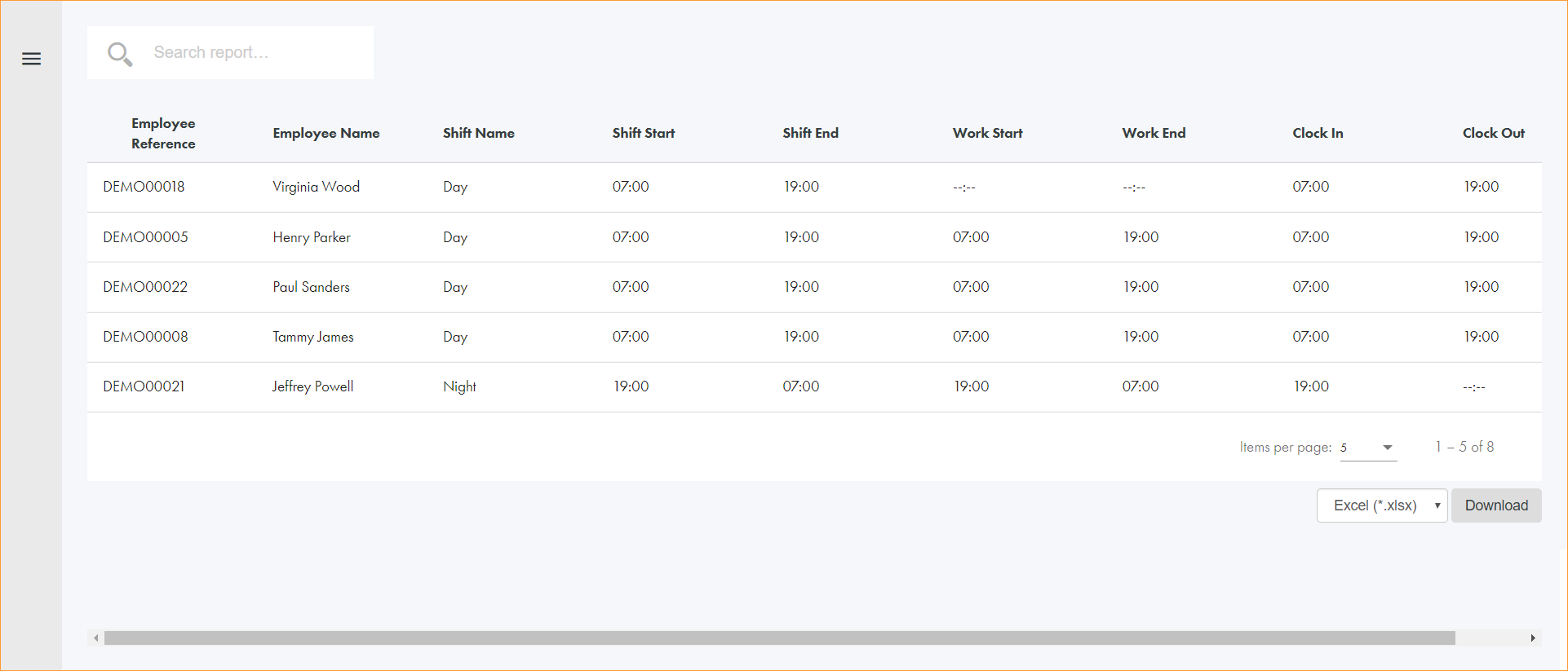This screenshot has width=1568, height=671.
Task: Click the Night shift cell for Jeffrey Powell
Action: tap(459, 386)
